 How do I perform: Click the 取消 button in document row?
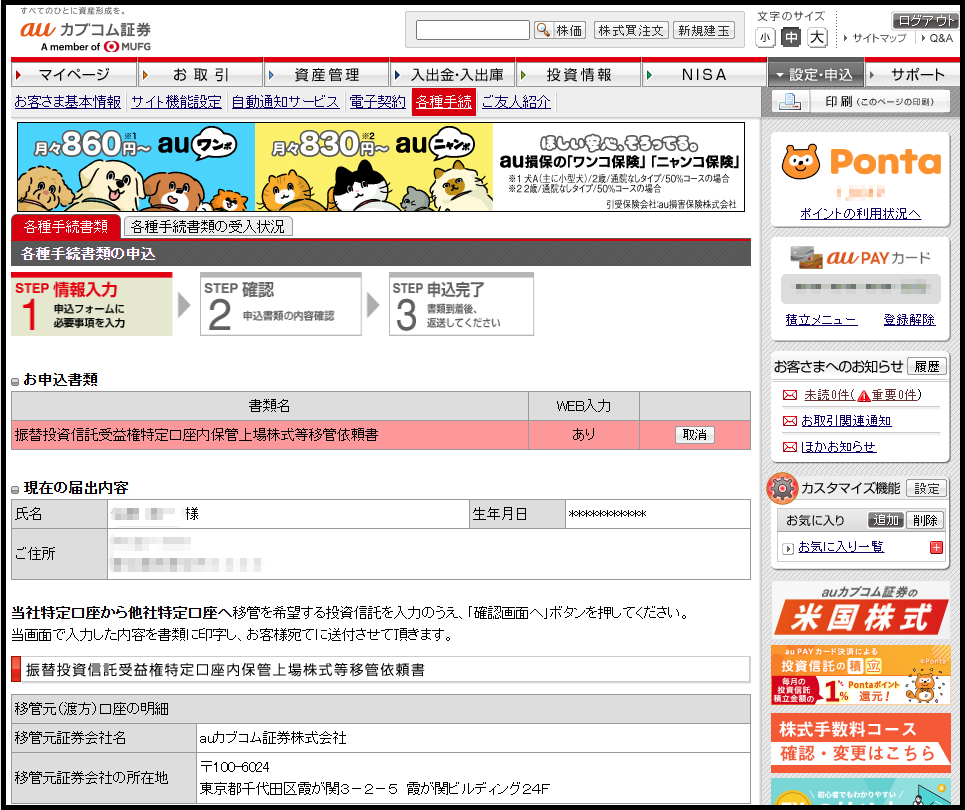(694, 435)
